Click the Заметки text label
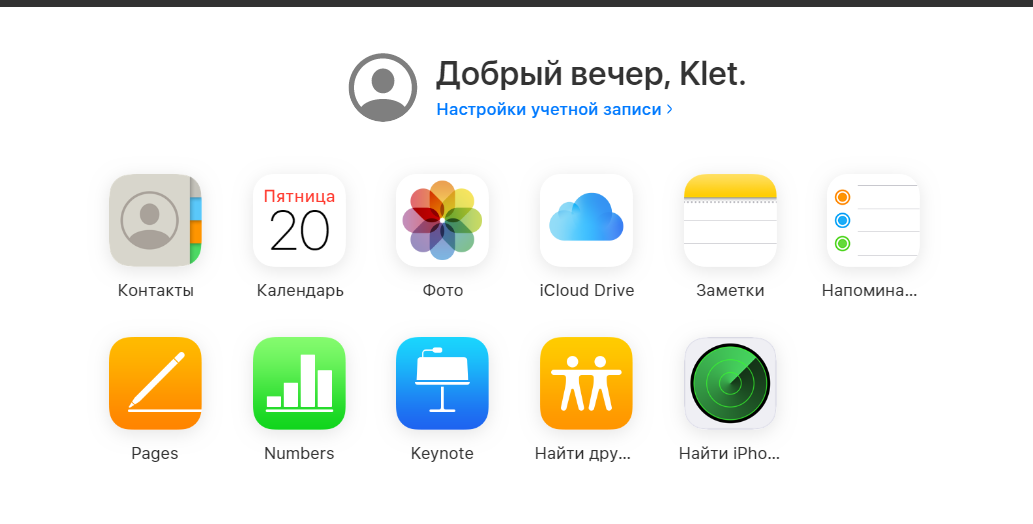The image size is (1033, 524). [x=730, y=291]
